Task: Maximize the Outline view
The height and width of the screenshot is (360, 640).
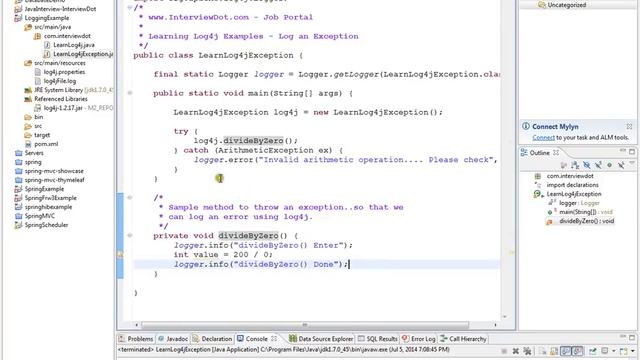Action: [x=632, y=152]
